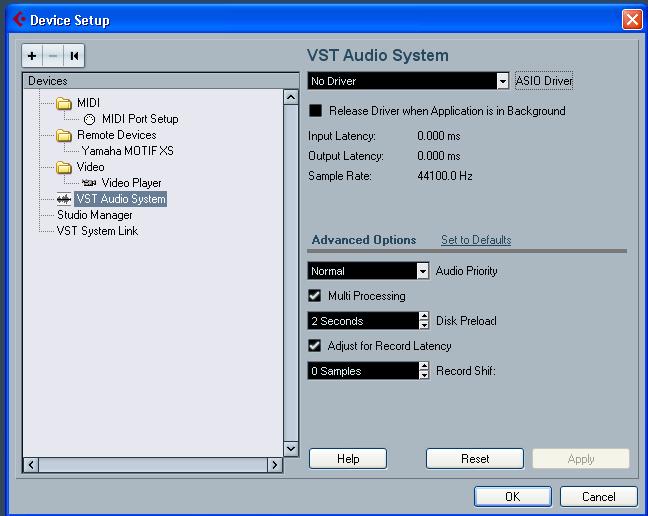Image resolution: width=648 pixels, height=516 pixels.
Task: Click the Video Player camera icon
Action: [x=89, y=183]
